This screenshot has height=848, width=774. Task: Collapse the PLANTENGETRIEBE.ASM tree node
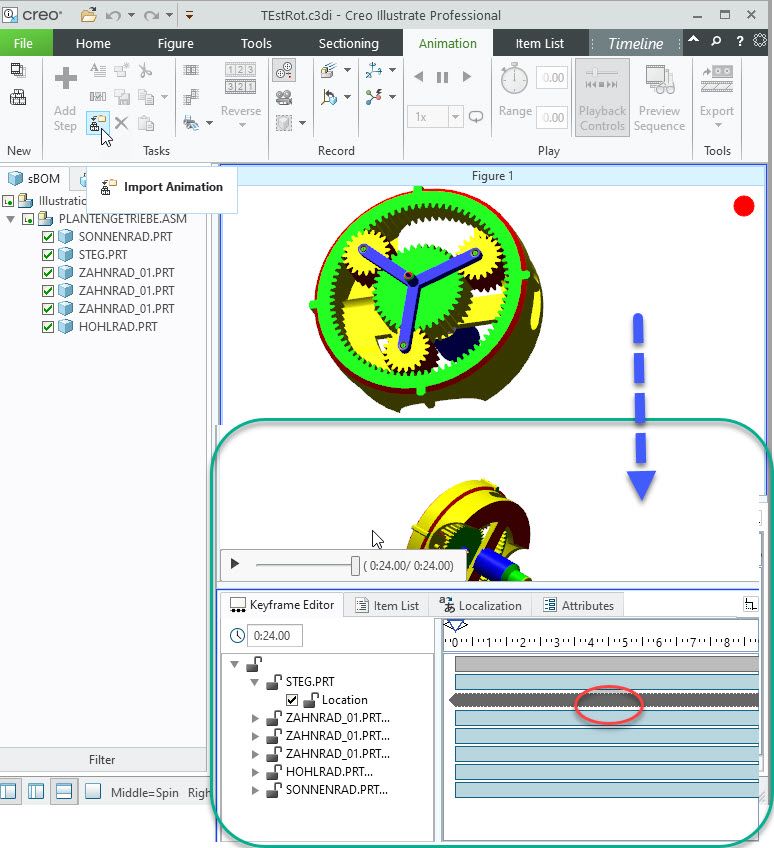coord(11,219)
